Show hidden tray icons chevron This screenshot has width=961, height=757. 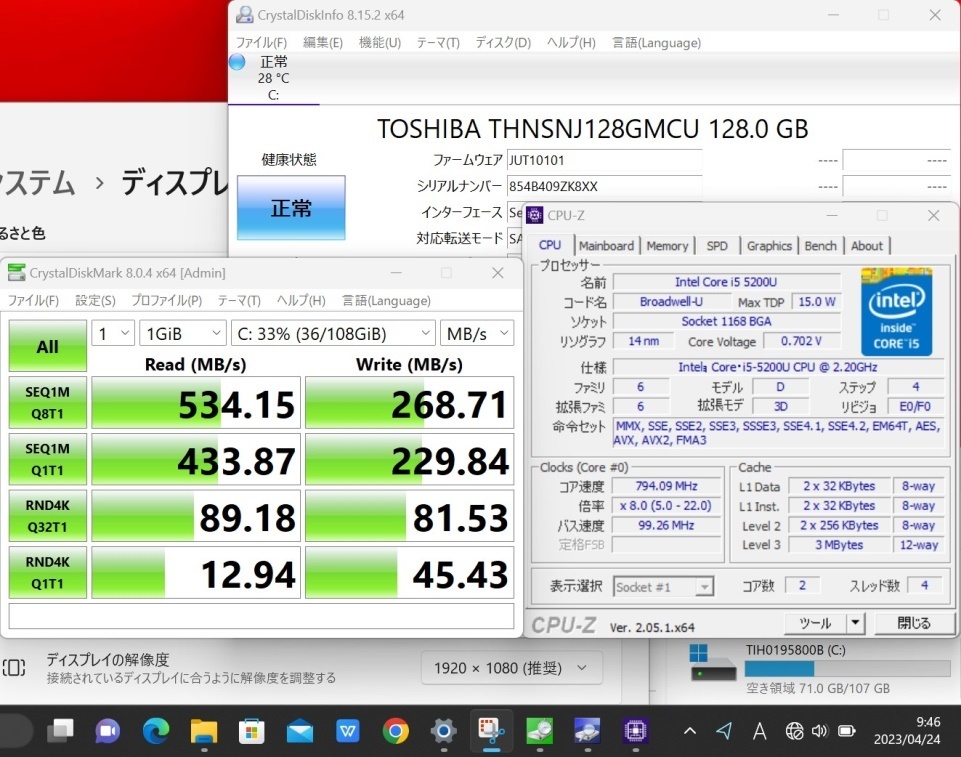[689, 730]
